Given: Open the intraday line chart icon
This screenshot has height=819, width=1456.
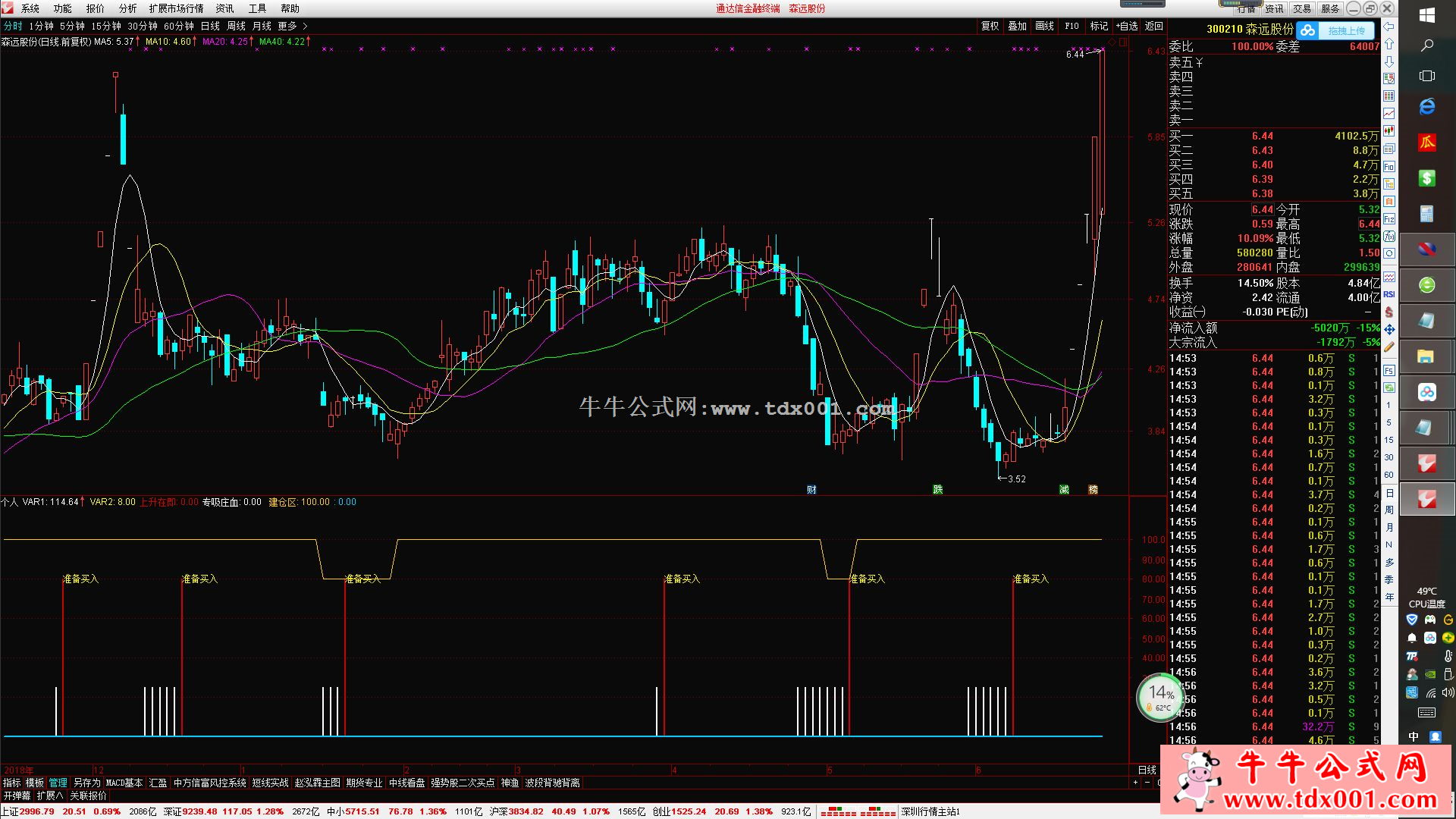Looking at the screenshot, I should (1389, 114).
